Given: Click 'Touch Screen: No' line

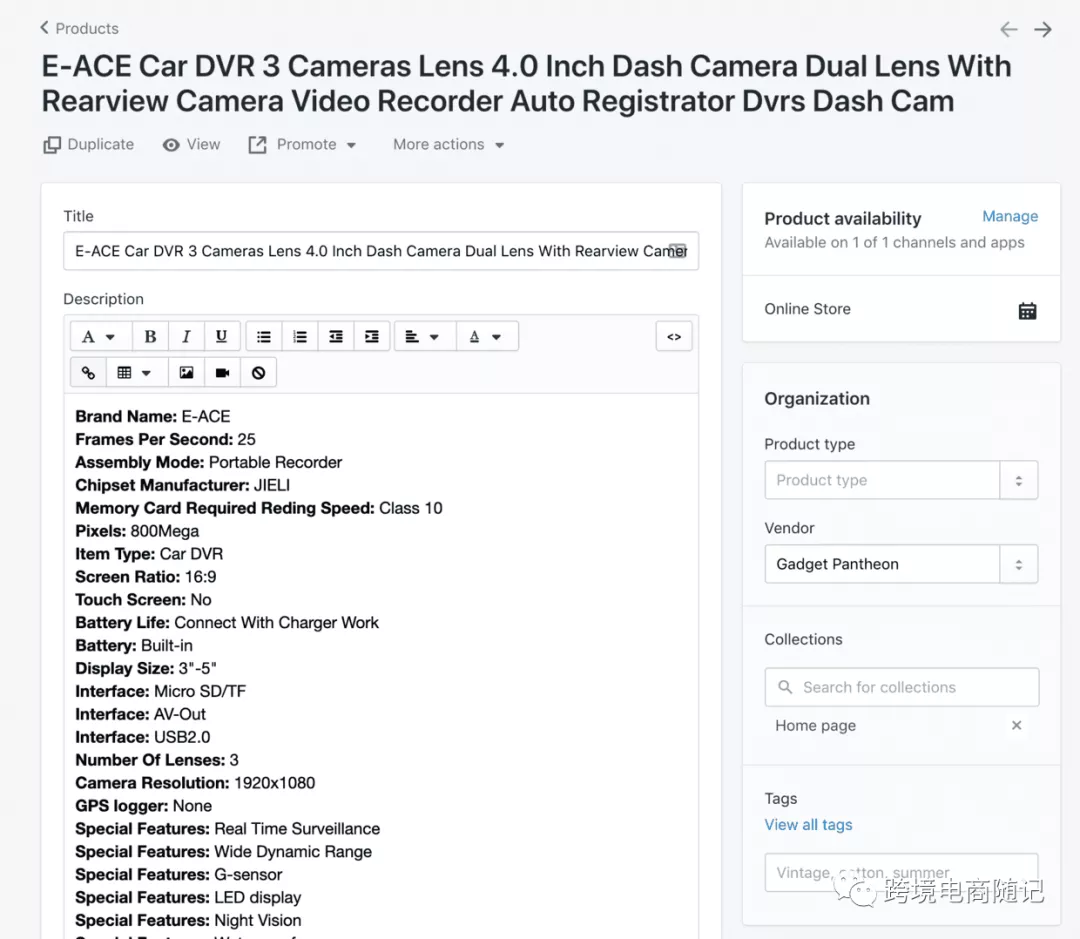Looking at the screenshot, I should (143, 599).
